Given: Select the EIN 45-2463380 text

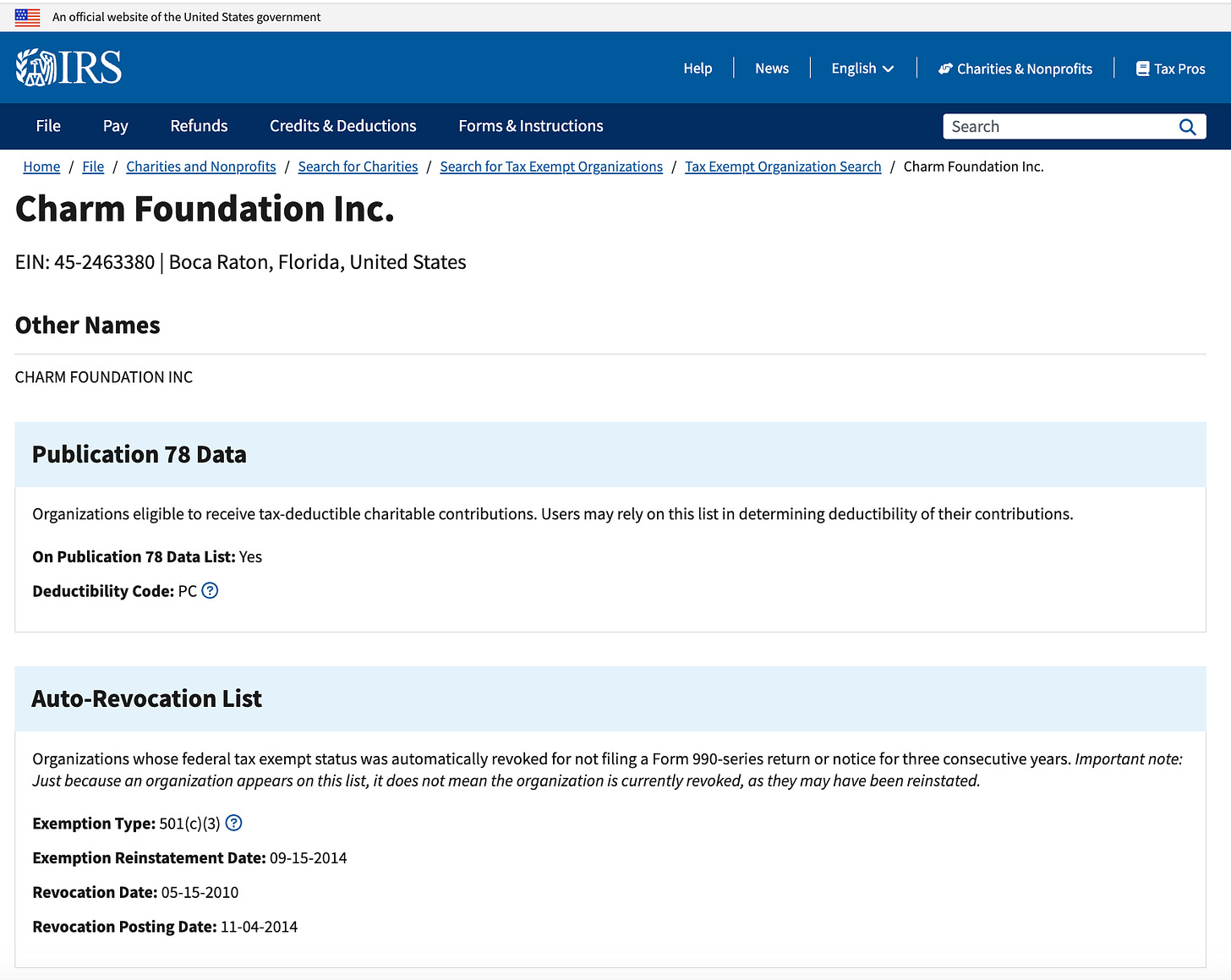Looking at the screenshot, I should (x=85, y=262).
